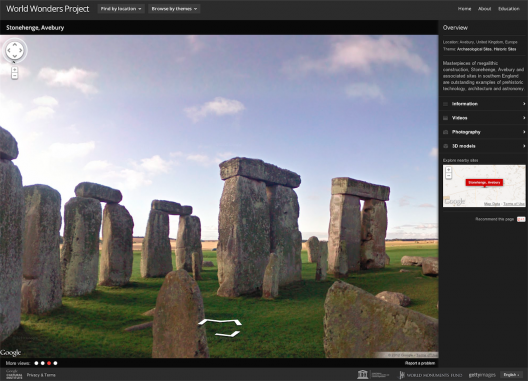
Task: Expand the Information section chevron
Action: (x=524, y=104)
